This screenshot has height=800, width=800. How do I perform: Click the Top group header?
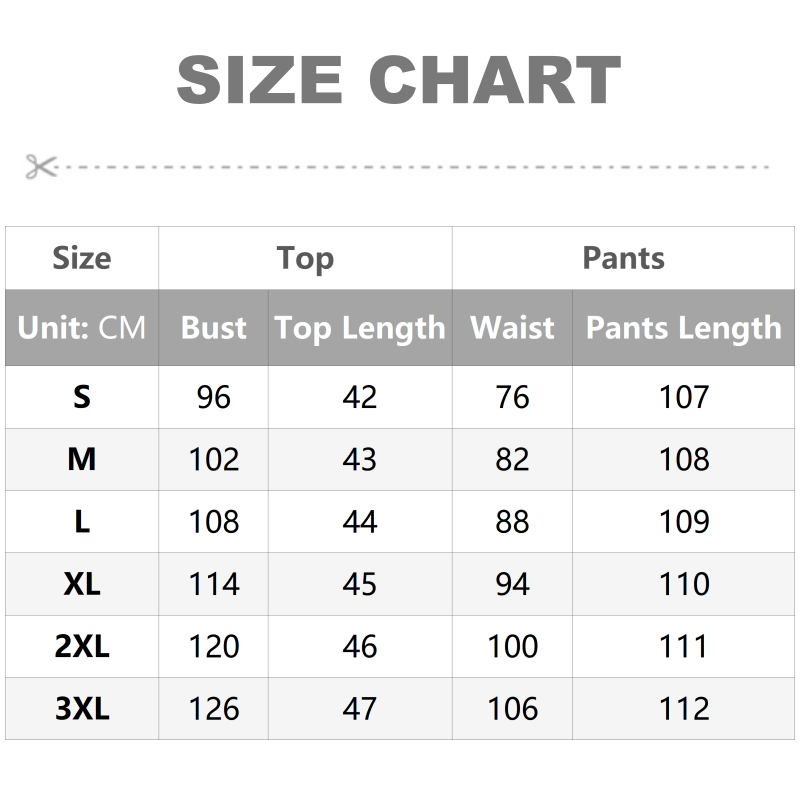pos(305,258)
